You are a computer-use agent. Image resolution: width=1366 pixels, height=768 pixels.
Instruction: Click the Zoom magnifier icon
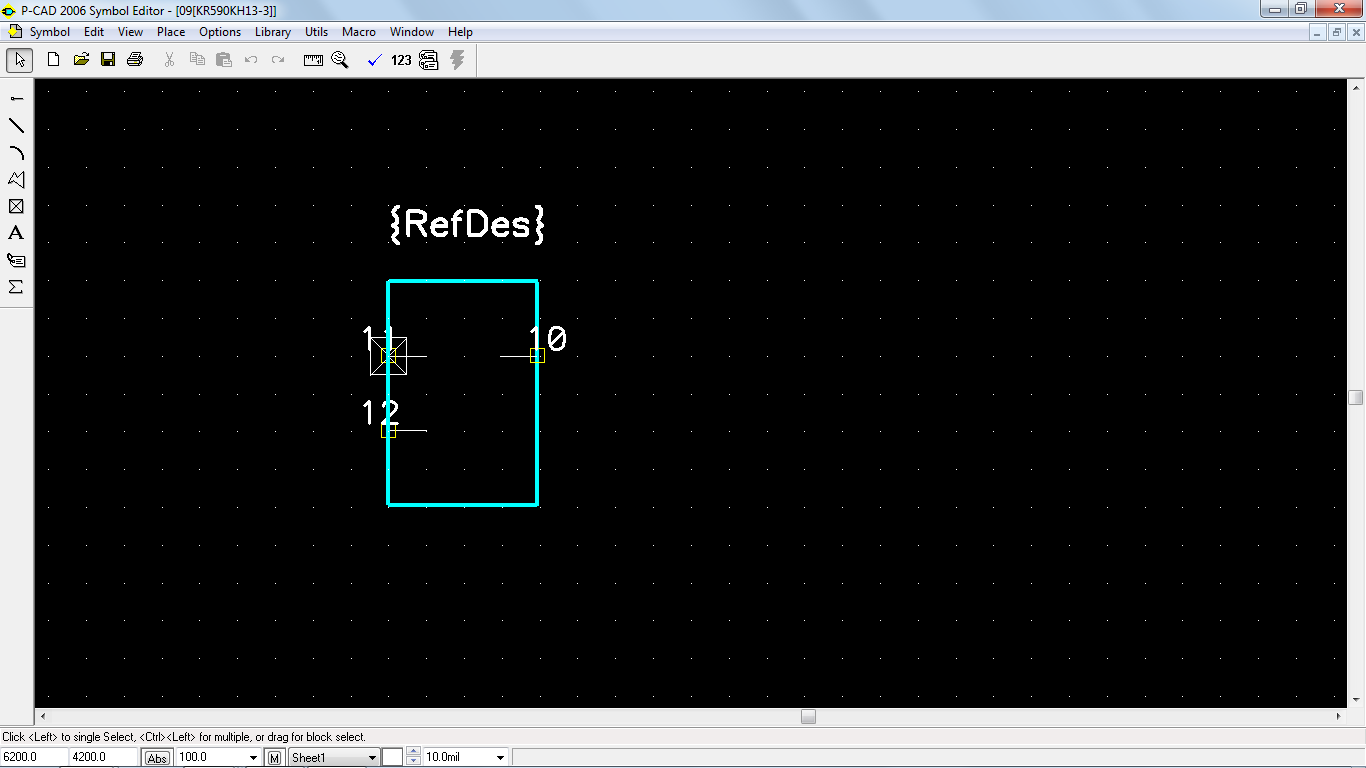(x=340, y=60)
